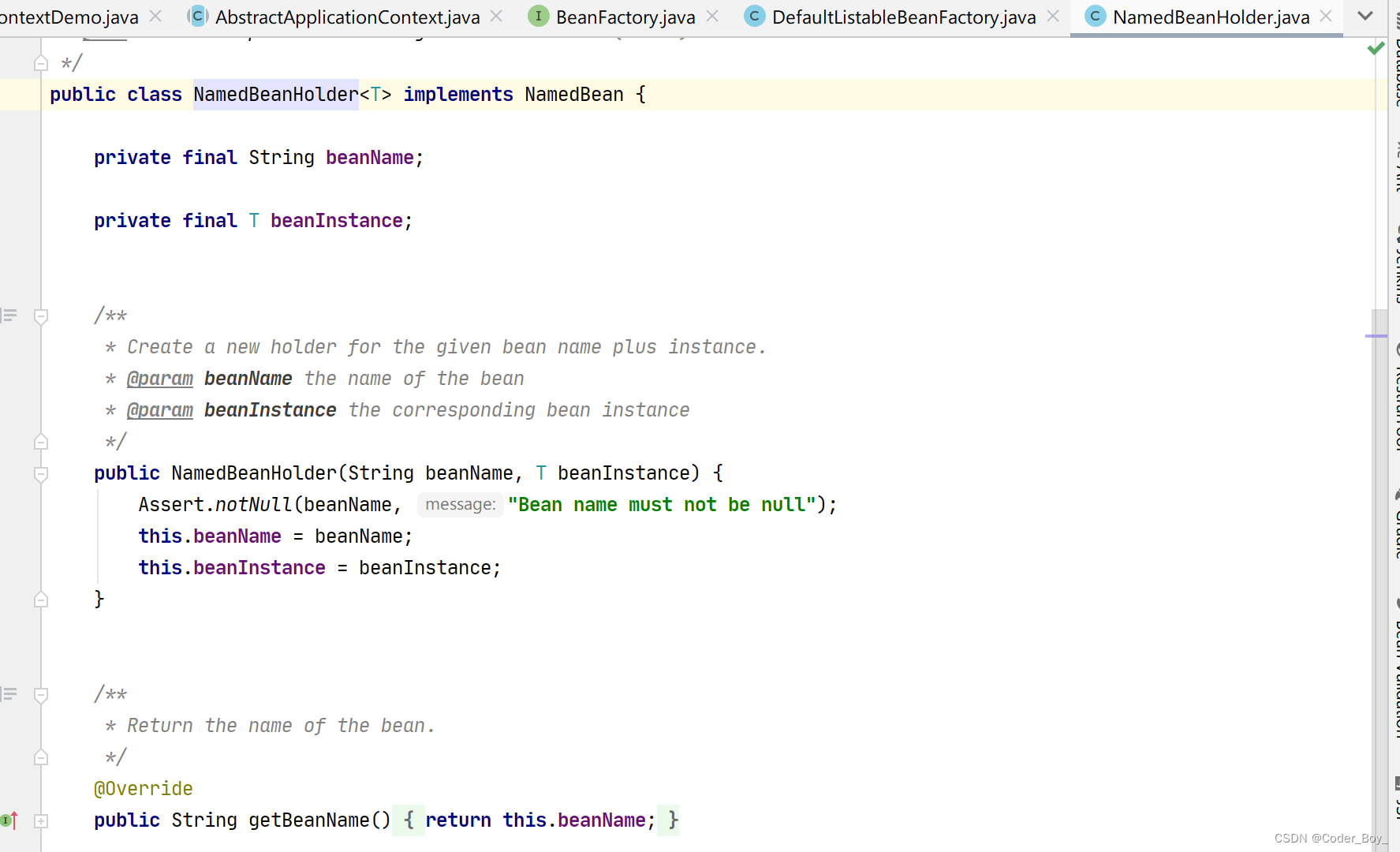Close the DefaultListableBeanFactory.java tab
This screenshot has height=852, width=1400.
pyautogui.click(x=1053, y=16)
